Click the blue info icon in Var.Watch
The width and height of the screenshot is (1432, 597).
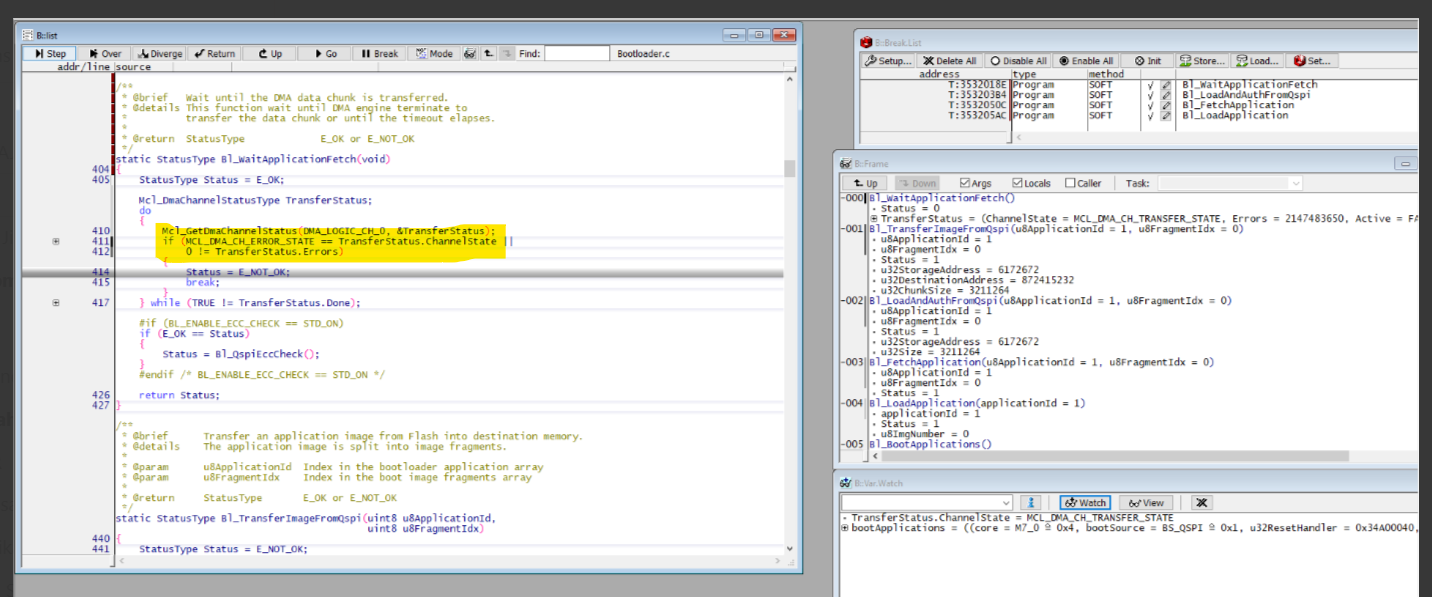1031,502
